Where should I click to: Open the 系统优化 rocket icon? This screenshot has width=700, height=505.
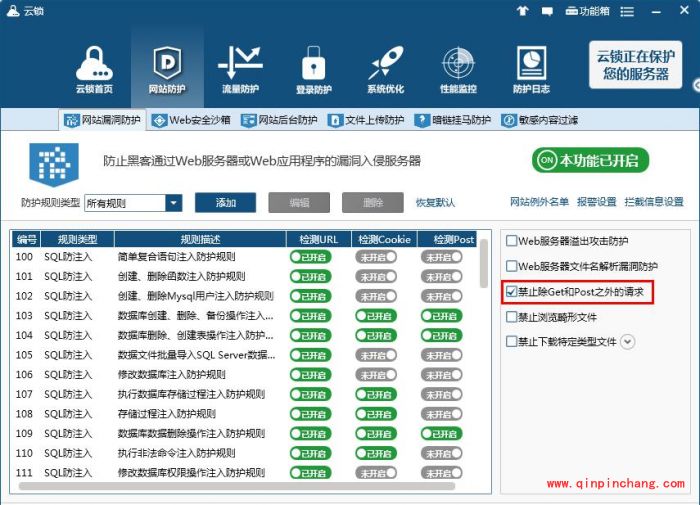pos(386,69)
